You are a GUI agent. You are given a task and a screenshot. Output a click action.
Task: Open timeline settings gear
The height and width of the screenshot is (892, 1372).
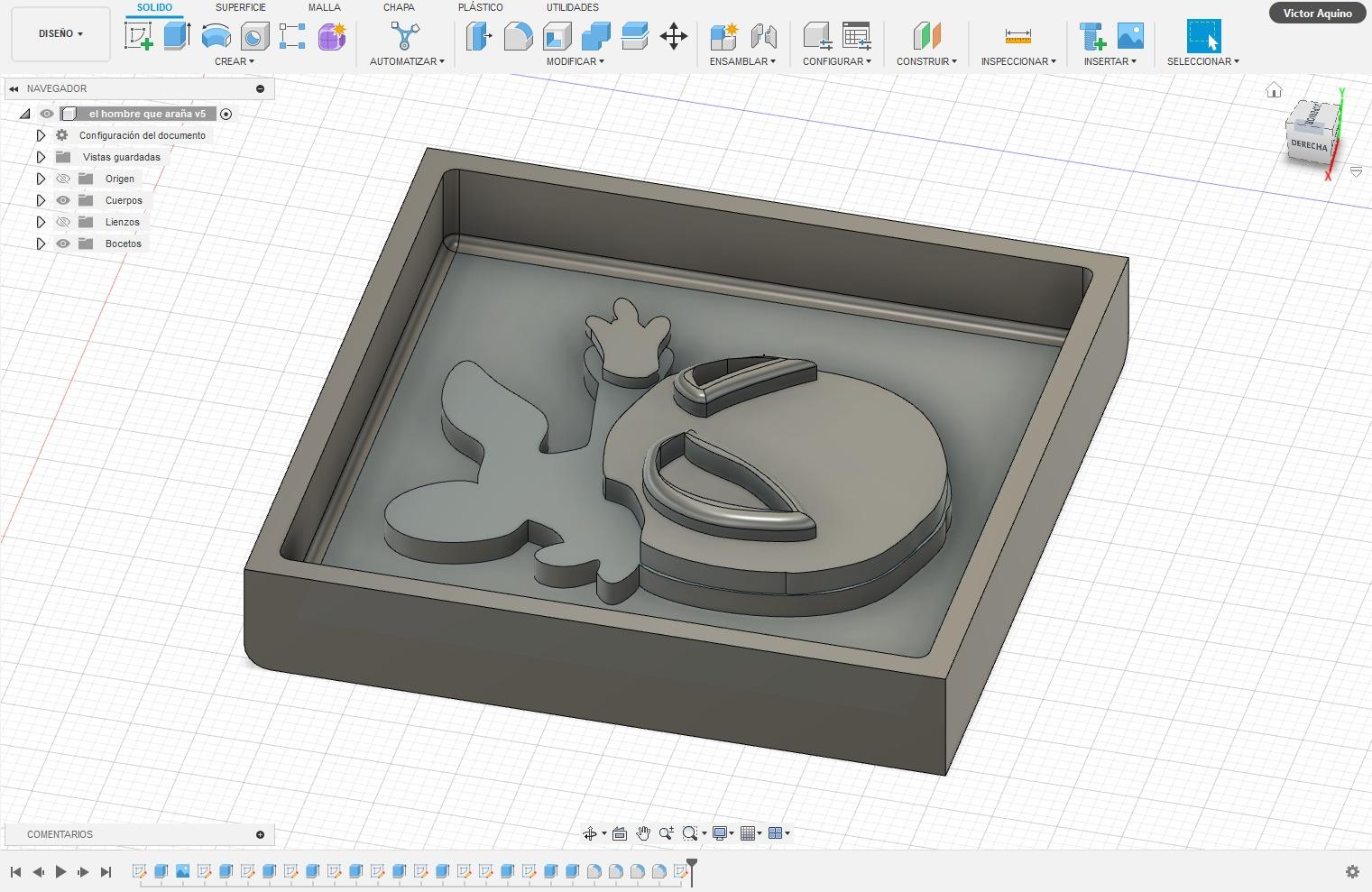(x=1352, y=871)
